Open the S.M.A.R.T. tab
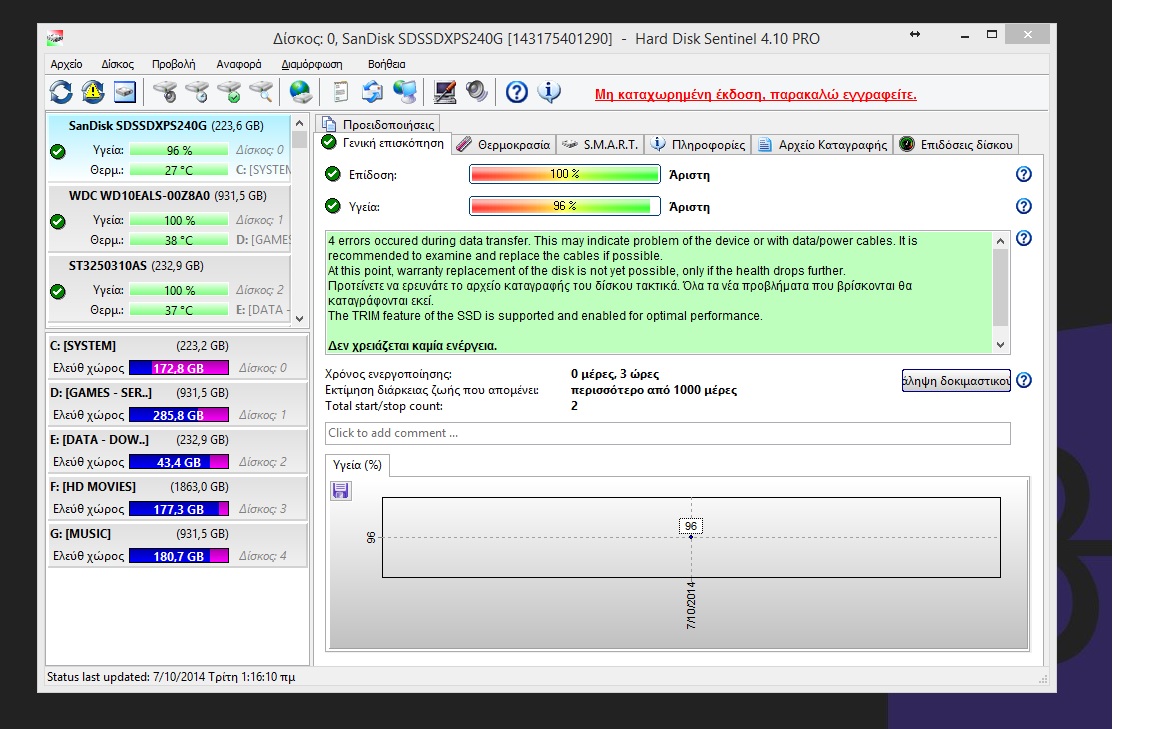Image resolution: width=1152 pixels, height=729 pixels. (x=600, y=145)
